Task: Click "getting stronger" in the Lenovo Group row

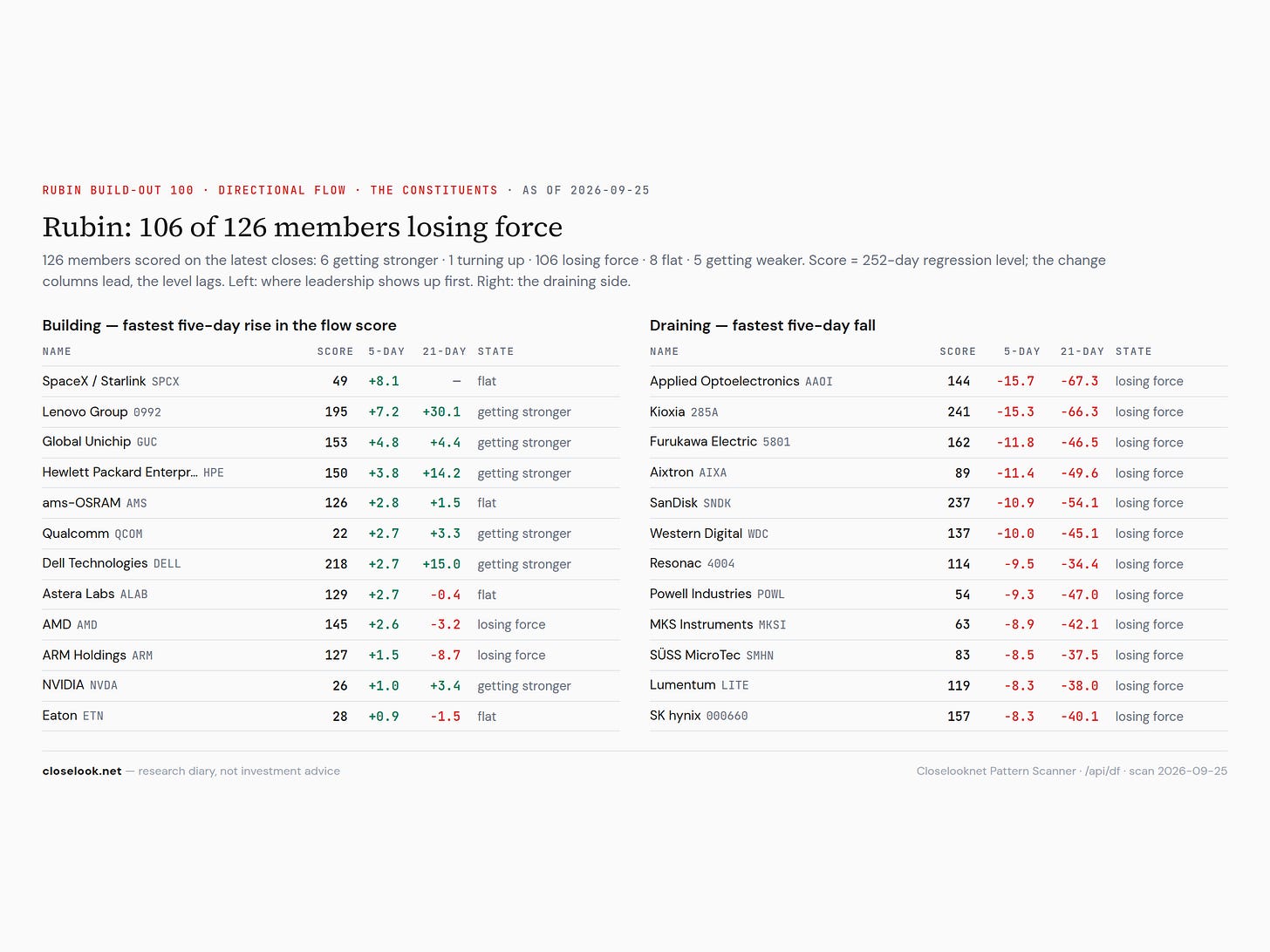Action: tap(524, 412)
